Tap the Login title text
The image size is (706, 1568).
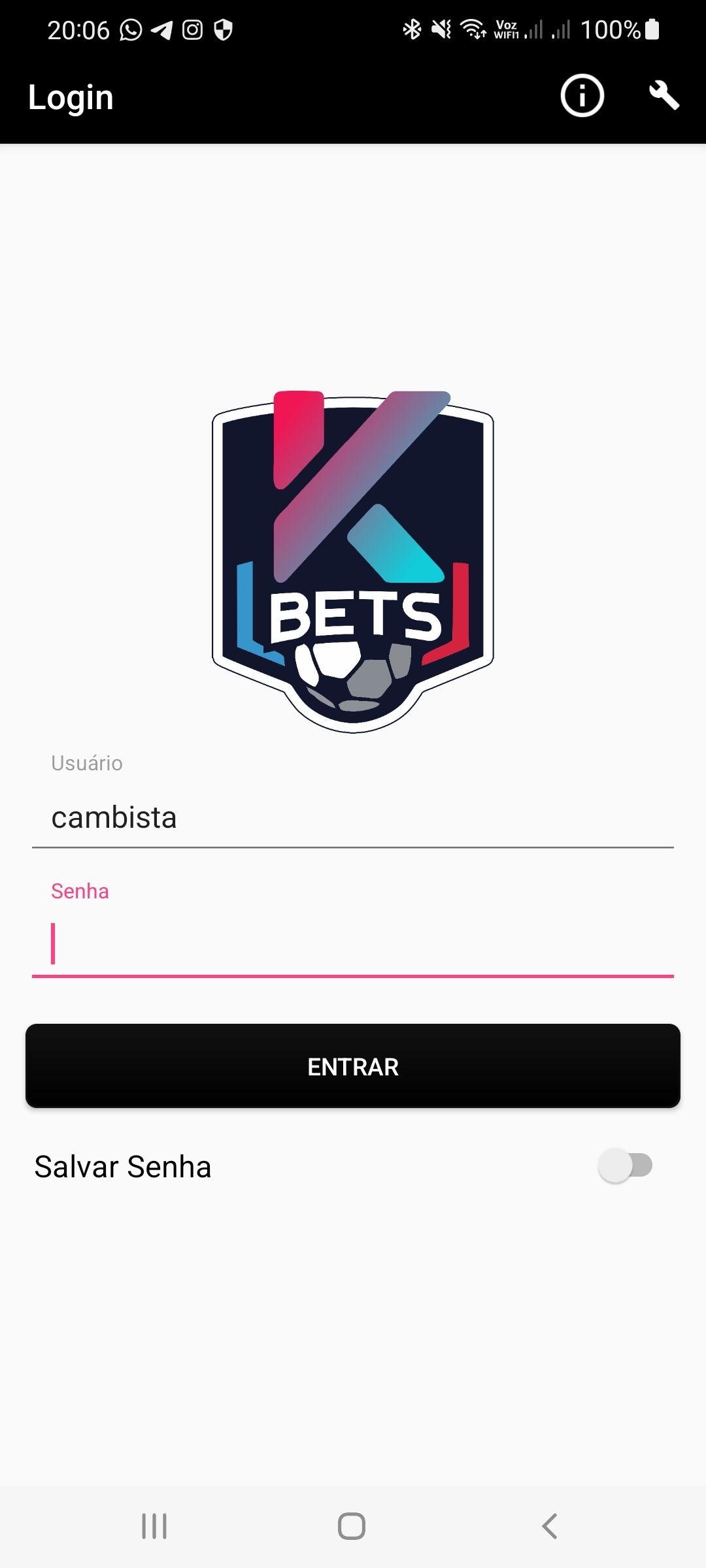click(x=71, y=97)
